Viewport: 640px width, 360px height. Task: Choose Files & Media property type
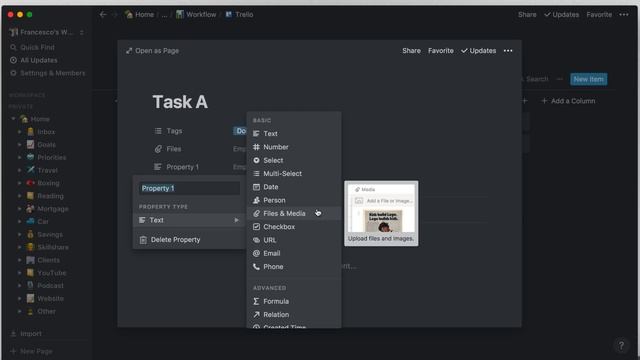[x=294, y=213]
